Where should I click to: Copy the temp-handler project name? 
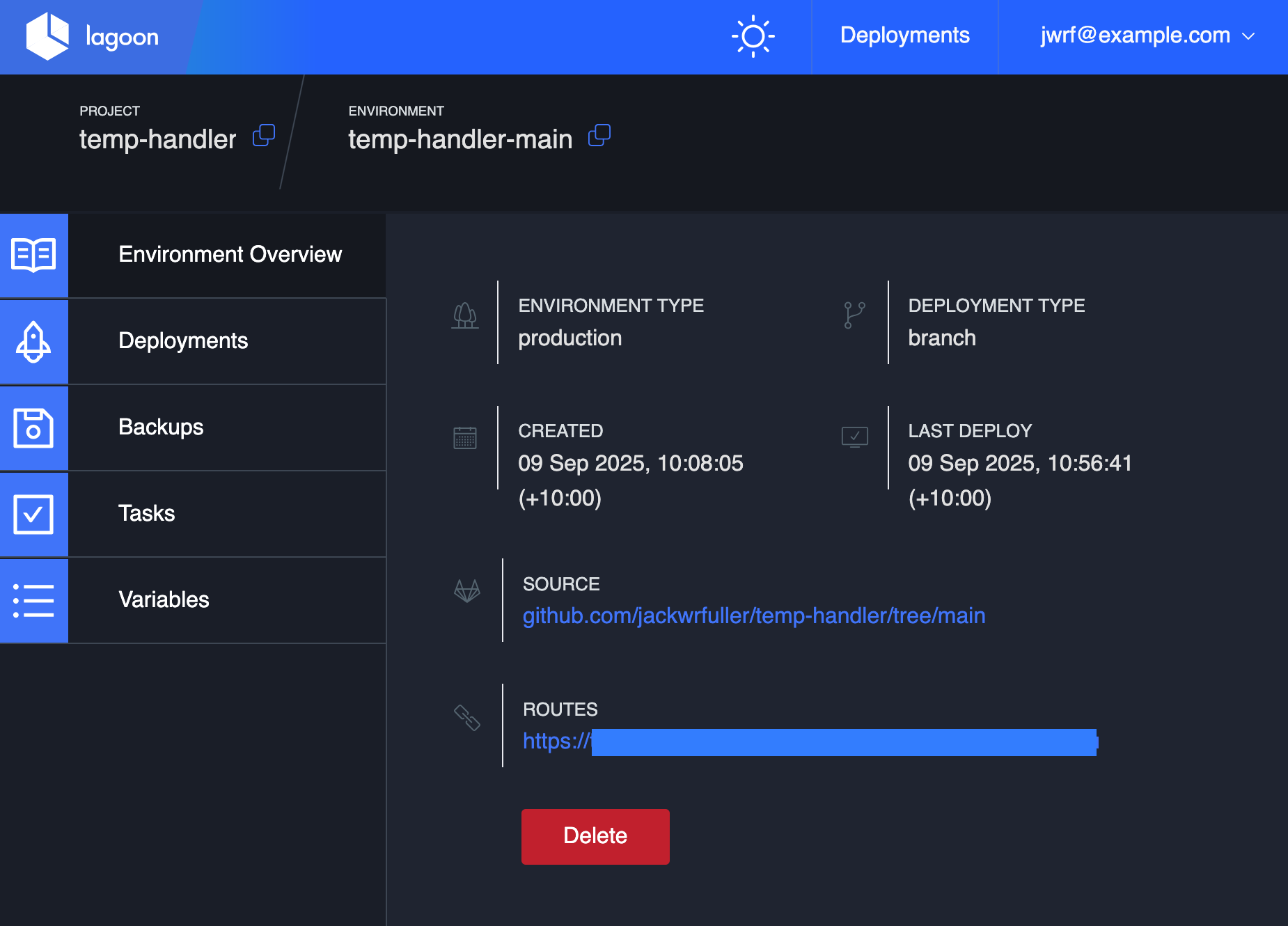pyautogui.click(x=264, y=135)
